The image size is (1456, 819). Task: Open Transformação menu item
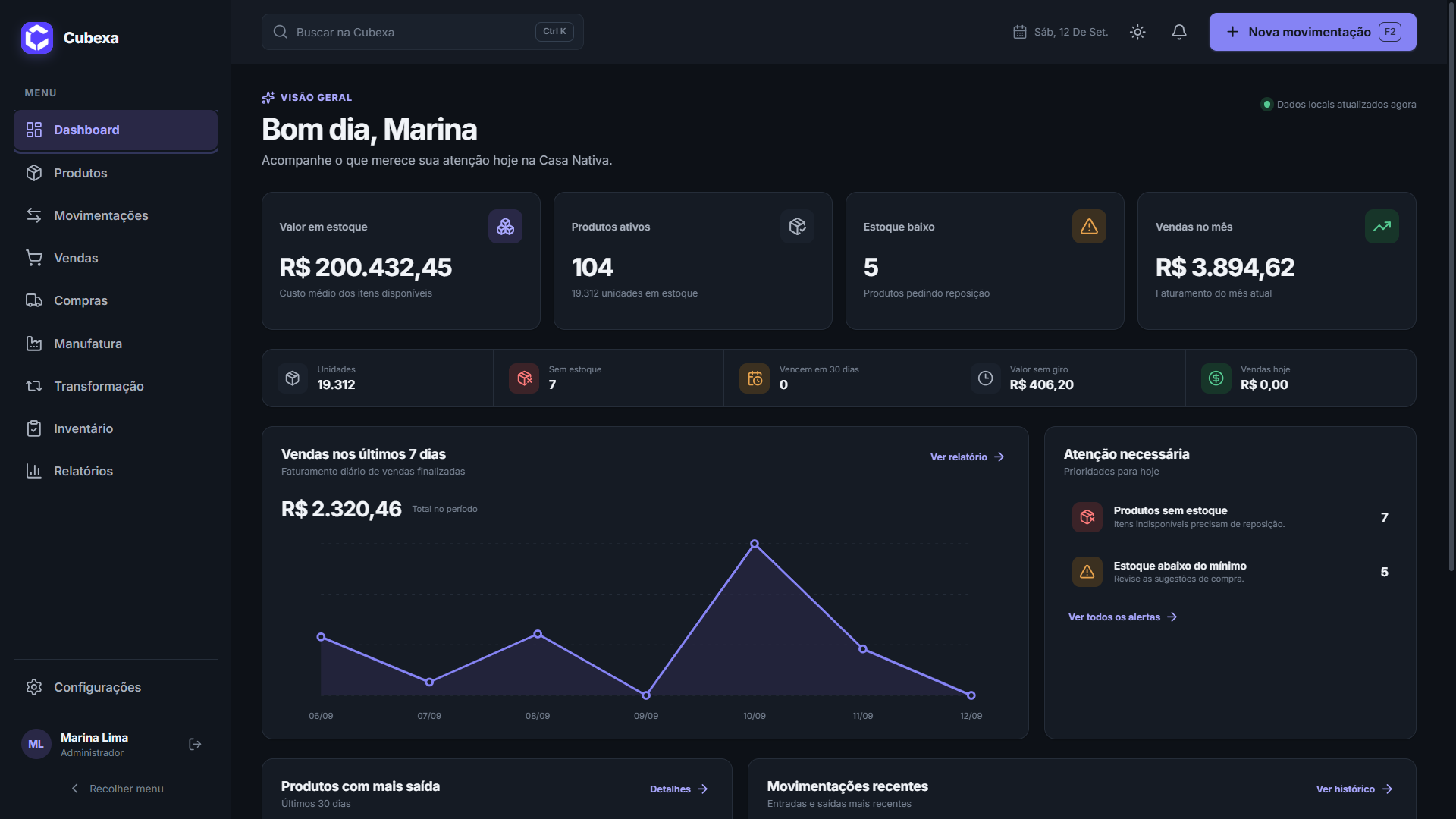[115, 386]
